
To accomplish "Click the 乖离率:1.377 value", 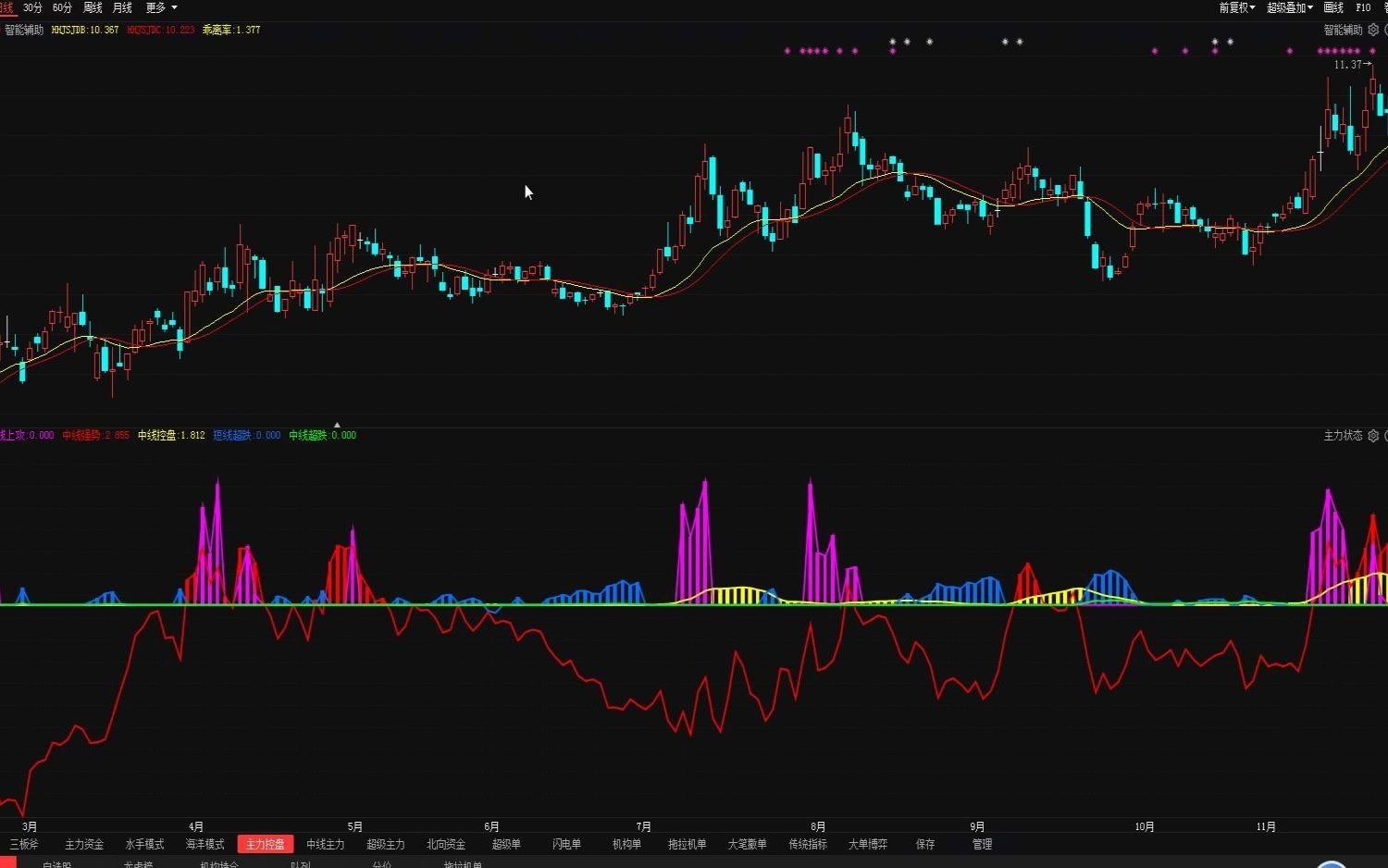I will pos(231,30).
